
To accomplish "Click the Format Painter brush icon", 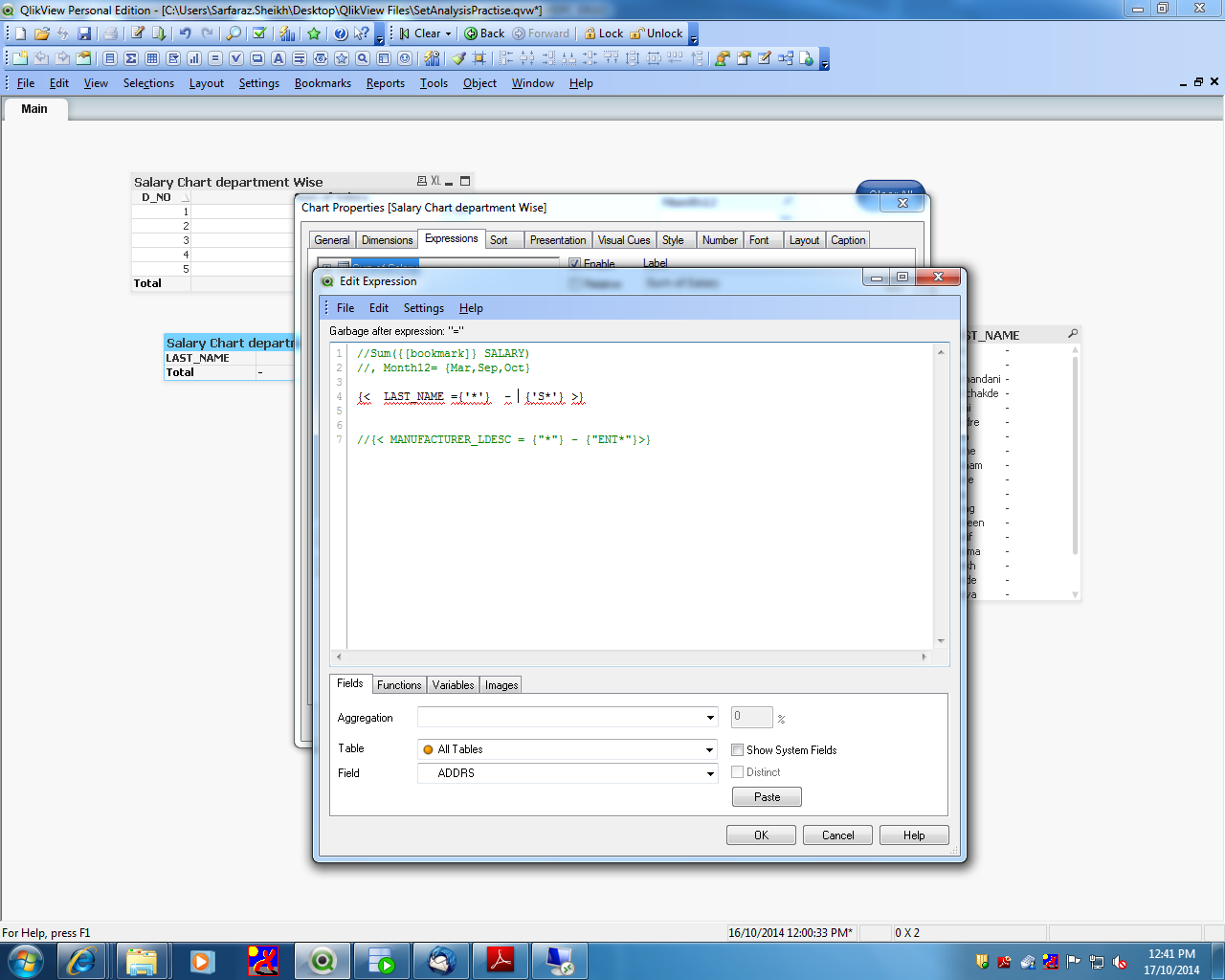I will tap(458, 58).
